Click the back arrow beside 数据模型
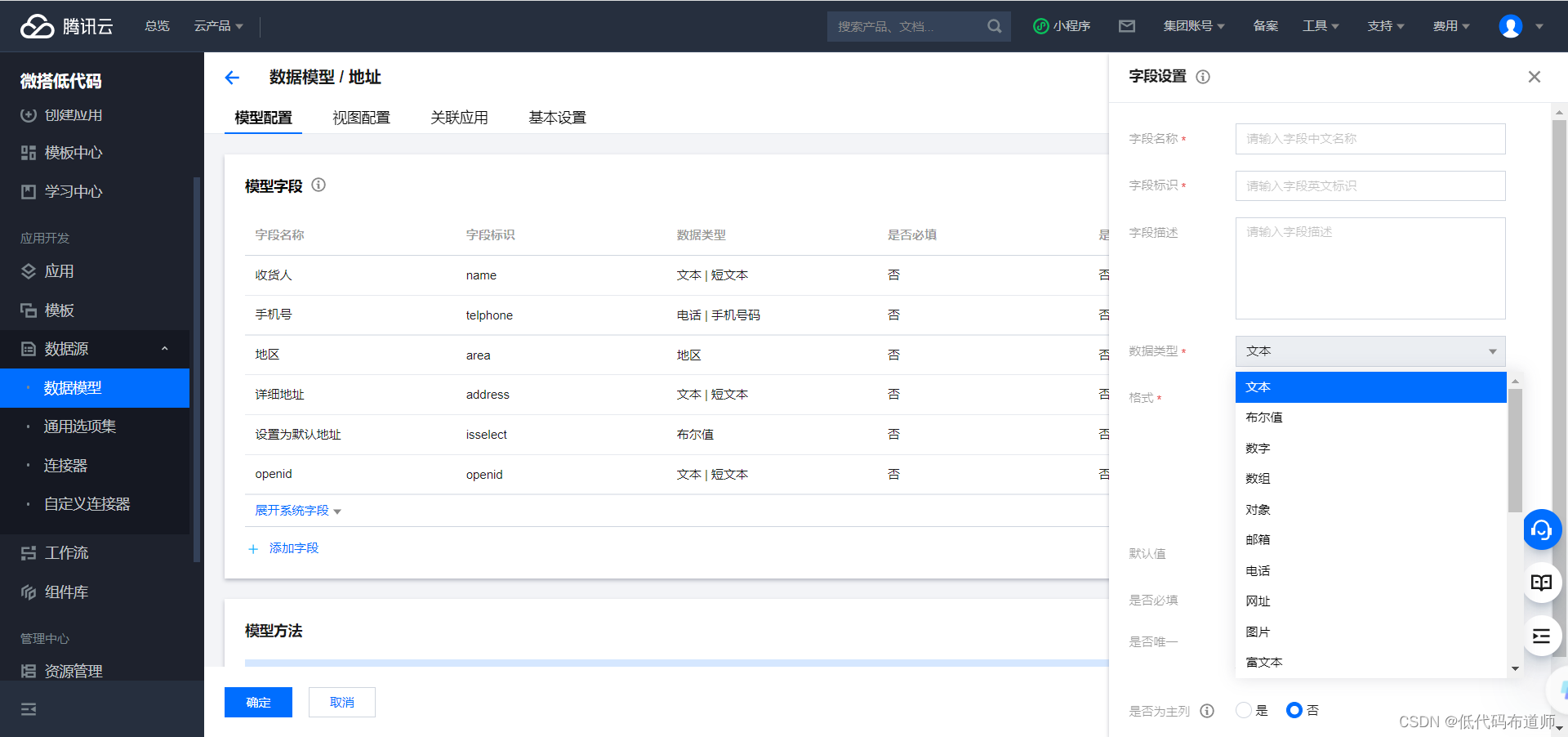 coord(232,78)
